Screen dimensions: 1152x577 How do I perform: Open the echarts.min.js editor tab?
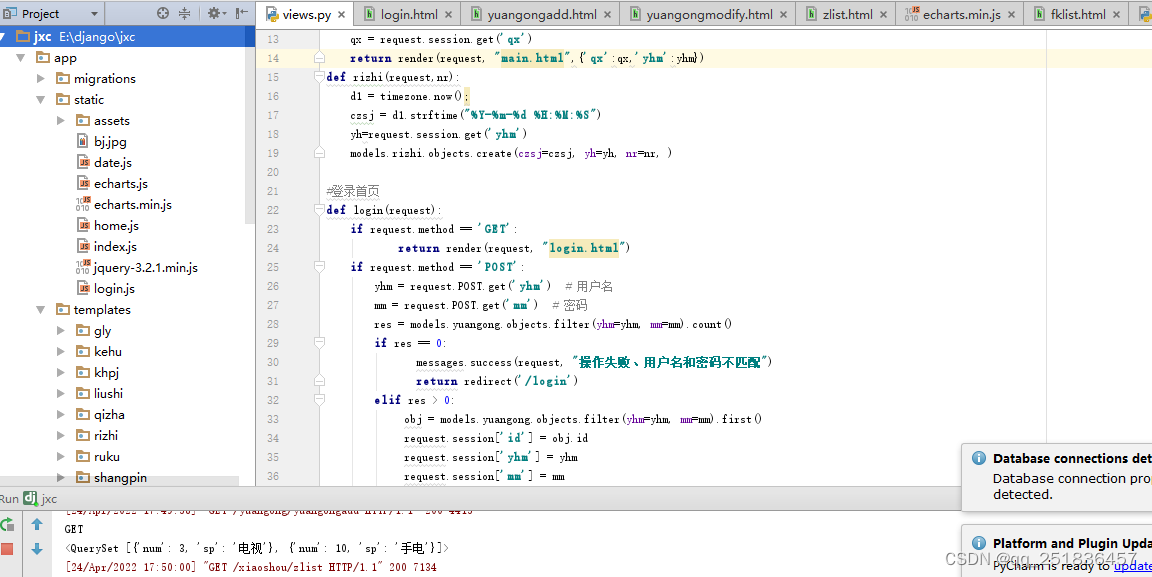tap(962, 14)
